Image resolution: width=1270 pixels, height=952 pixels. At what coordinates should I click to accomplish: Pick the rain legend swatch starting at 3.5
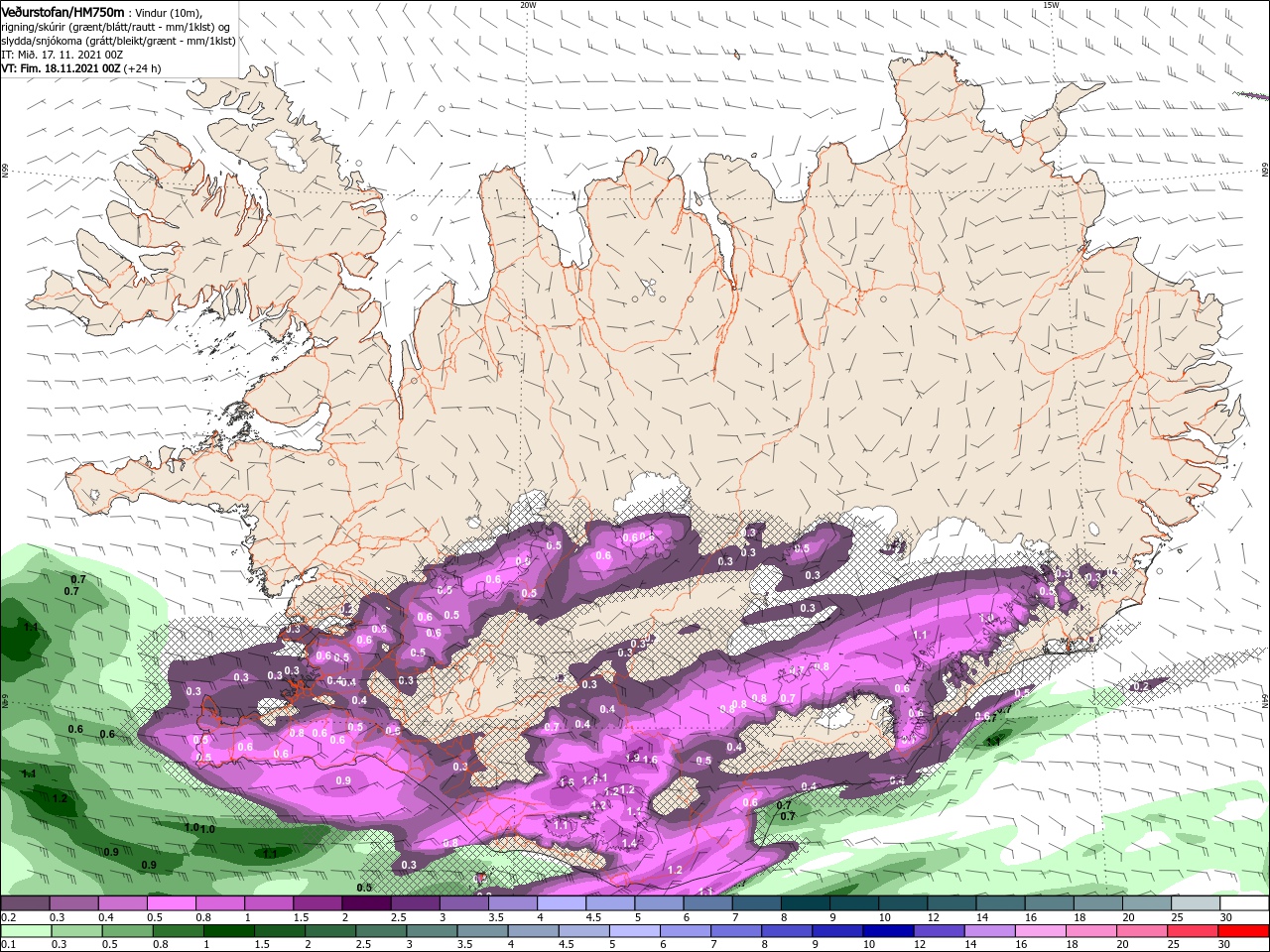pyautogui.click(x=481, y=931)
